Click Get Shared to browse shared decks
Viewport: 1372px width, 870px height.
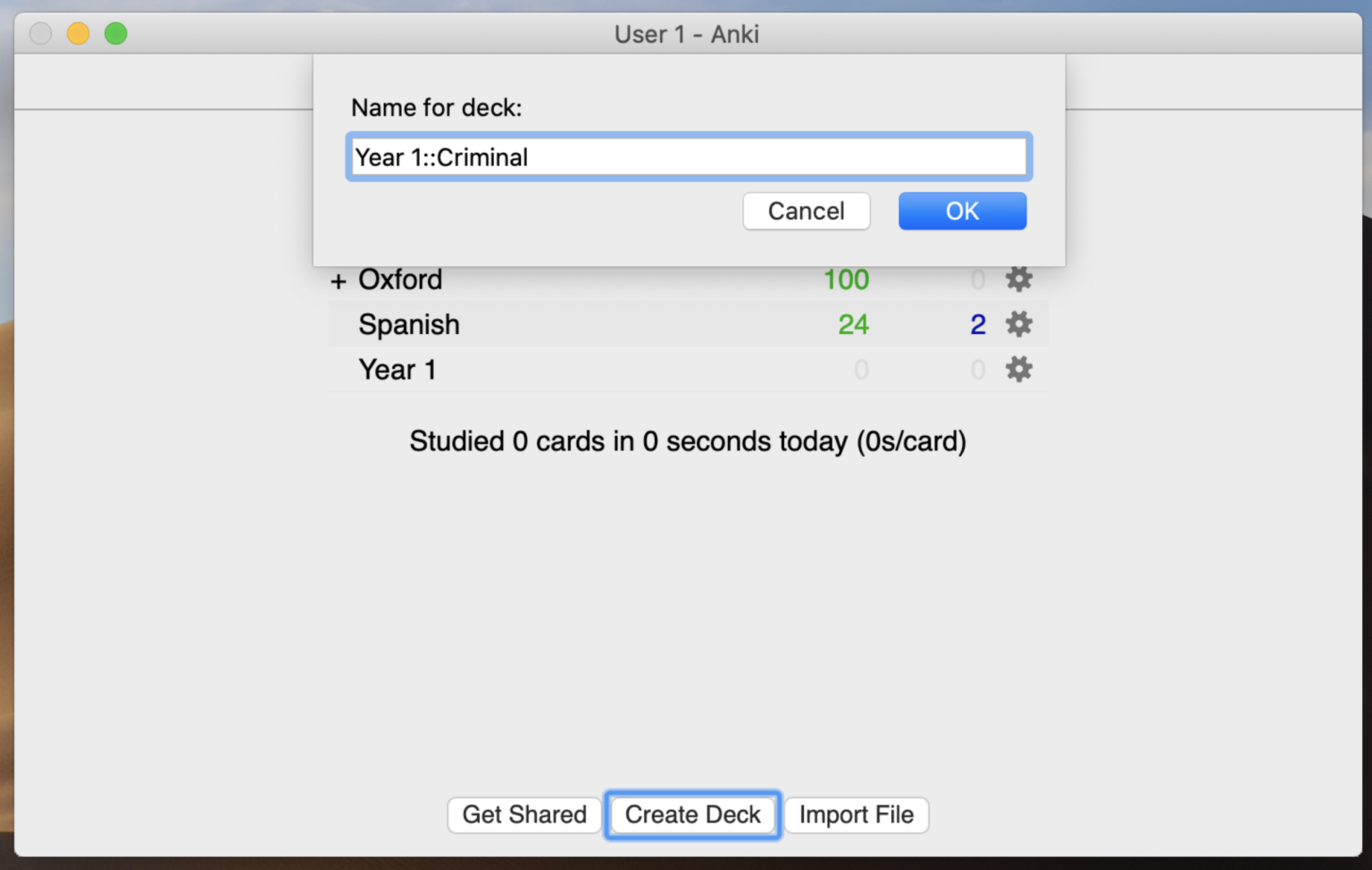(x=523, y=815)
